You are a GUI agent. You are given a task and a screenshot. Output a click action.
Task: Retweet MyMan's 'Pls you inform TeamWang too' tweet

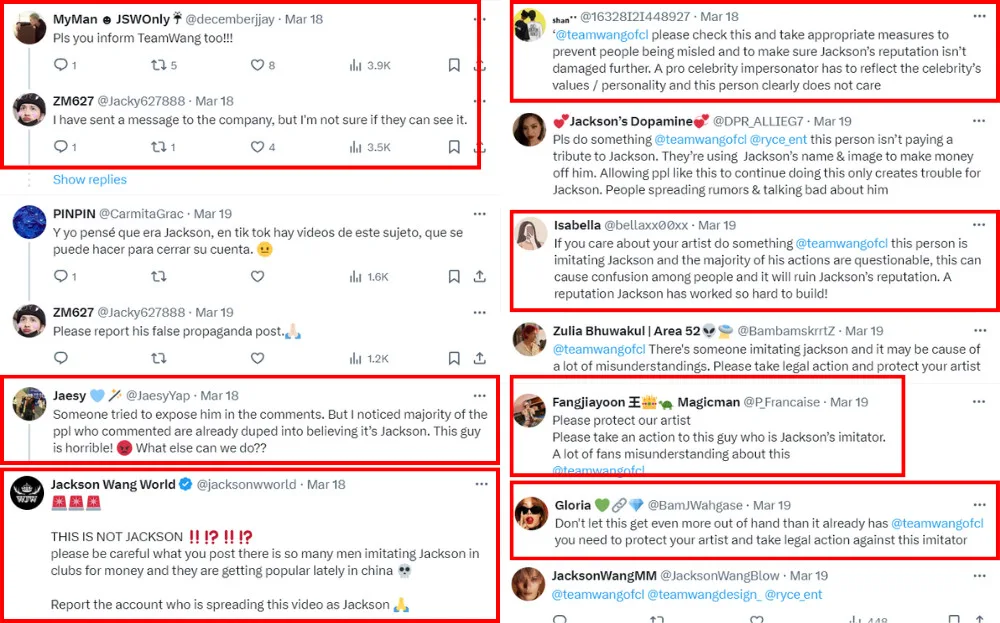(158, 65)
